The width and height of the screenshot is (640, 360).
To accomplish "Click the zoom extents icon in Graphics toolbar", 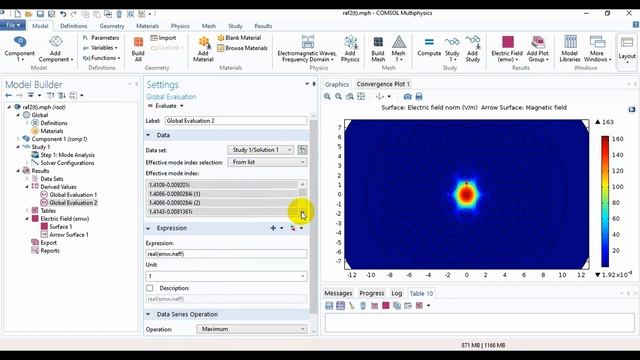I will 361,97.
